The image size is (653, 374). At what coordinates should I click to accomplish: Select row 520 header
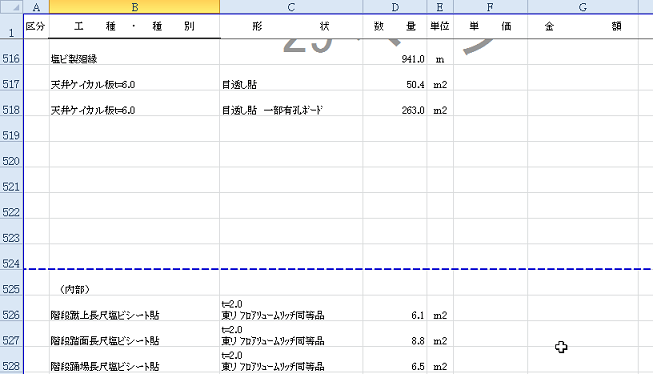point(11,155)
